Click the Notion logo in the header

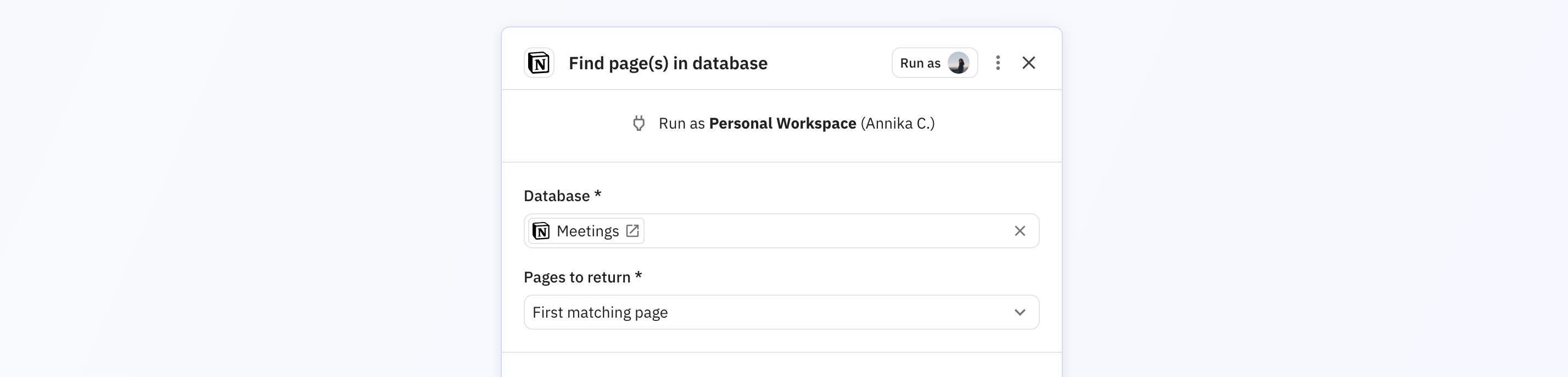coord(539,63)
